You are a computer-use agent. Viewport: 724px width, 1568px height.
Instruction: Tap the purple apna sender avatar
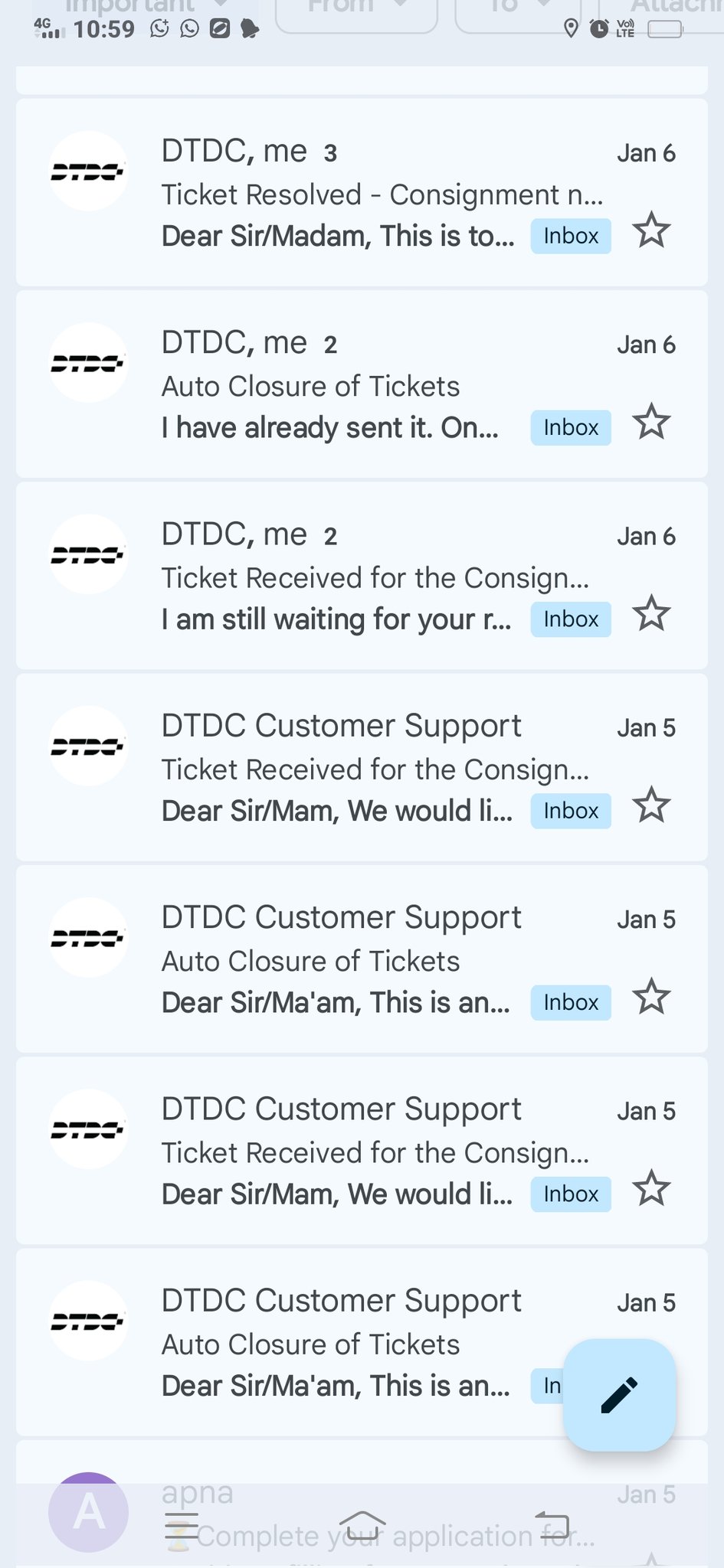tap(88, 1512)
